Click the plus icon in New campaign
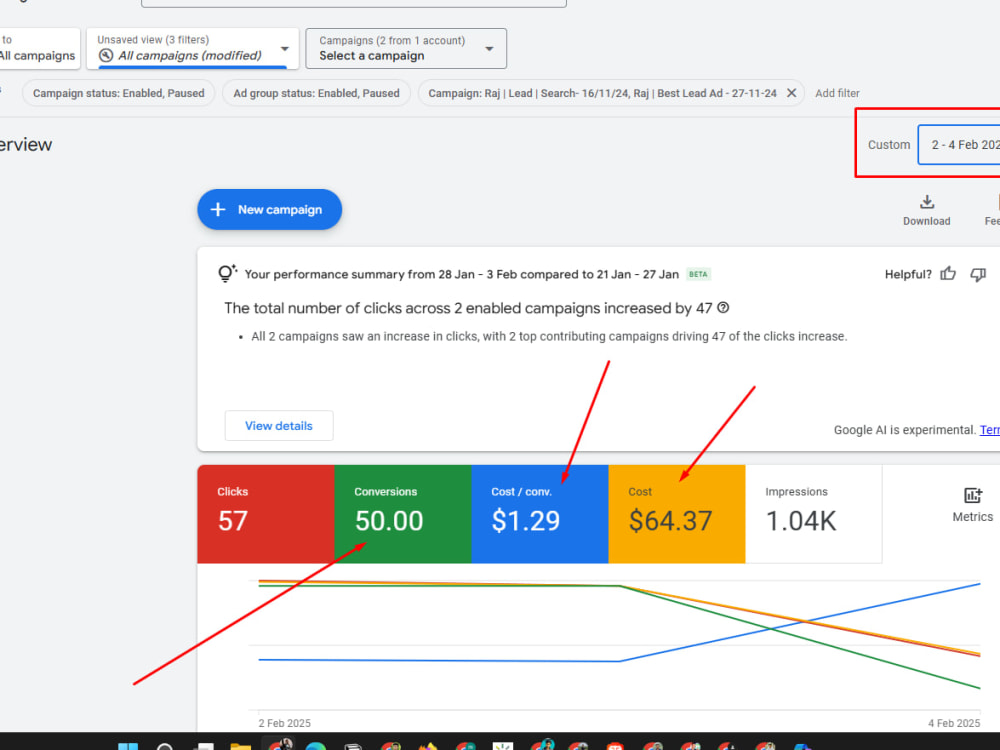1000x750 pixels. coord(218,209)
